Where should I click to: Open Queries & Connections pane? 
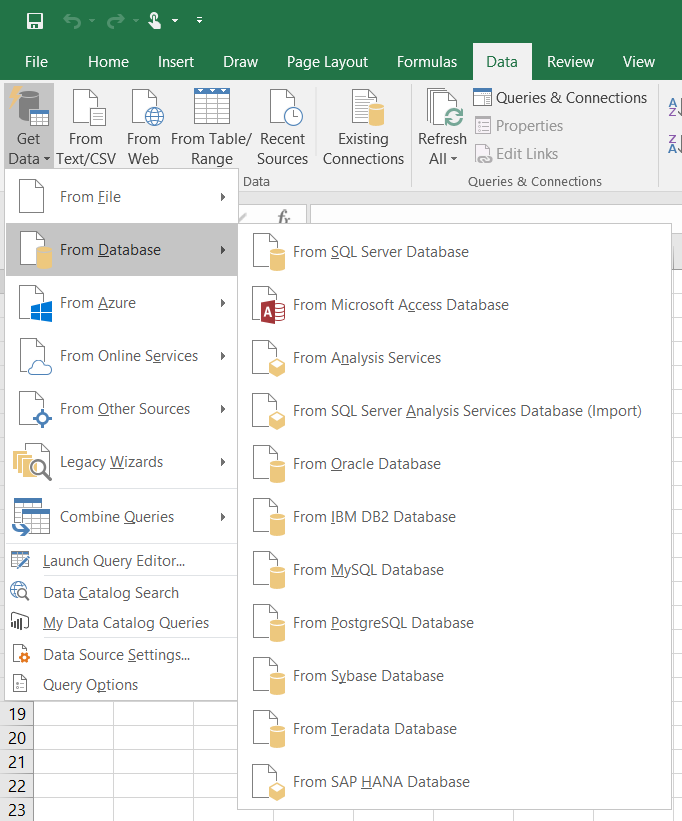[561, 98]
